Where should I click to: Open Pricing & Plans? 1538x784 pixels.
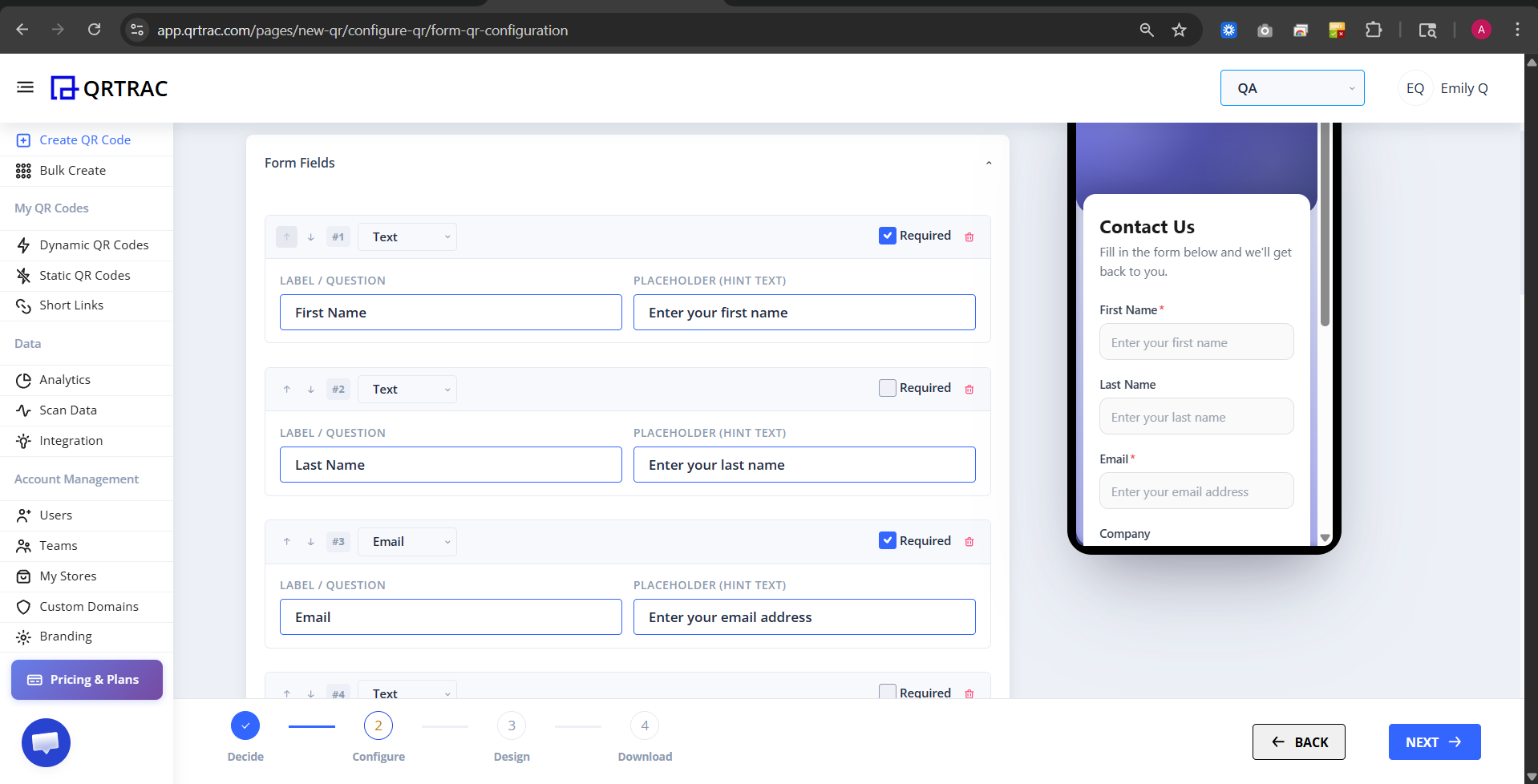coord(86,679)
